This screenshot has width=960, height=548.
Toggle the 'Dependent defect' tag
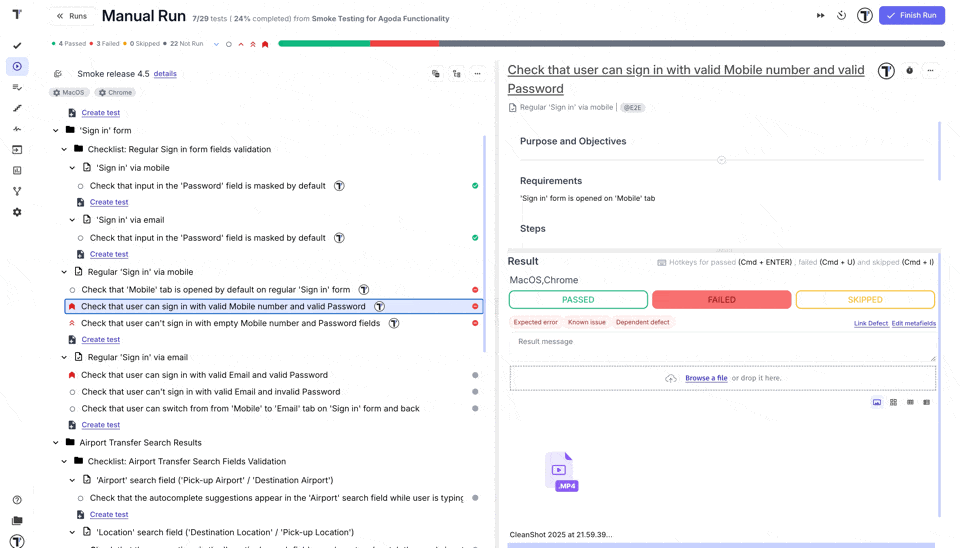point(642,322)
